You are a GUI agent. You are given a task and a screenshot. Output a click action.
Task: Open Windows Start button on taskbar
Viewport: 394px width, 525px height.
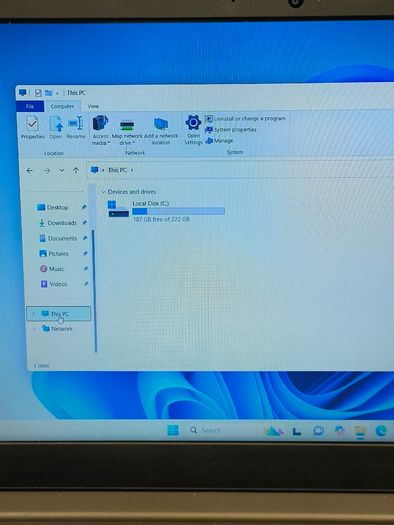(173, 430)
